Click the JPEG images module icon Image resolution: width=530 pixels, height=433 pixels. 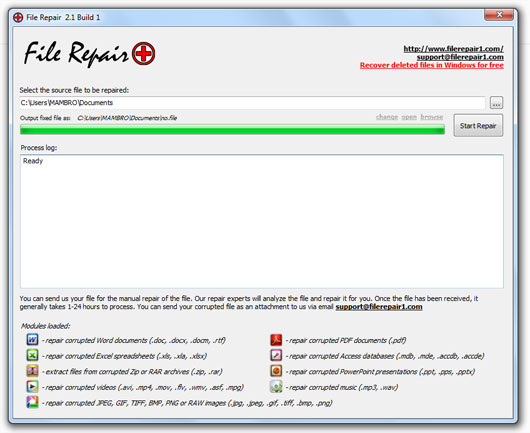click(32, 402)
